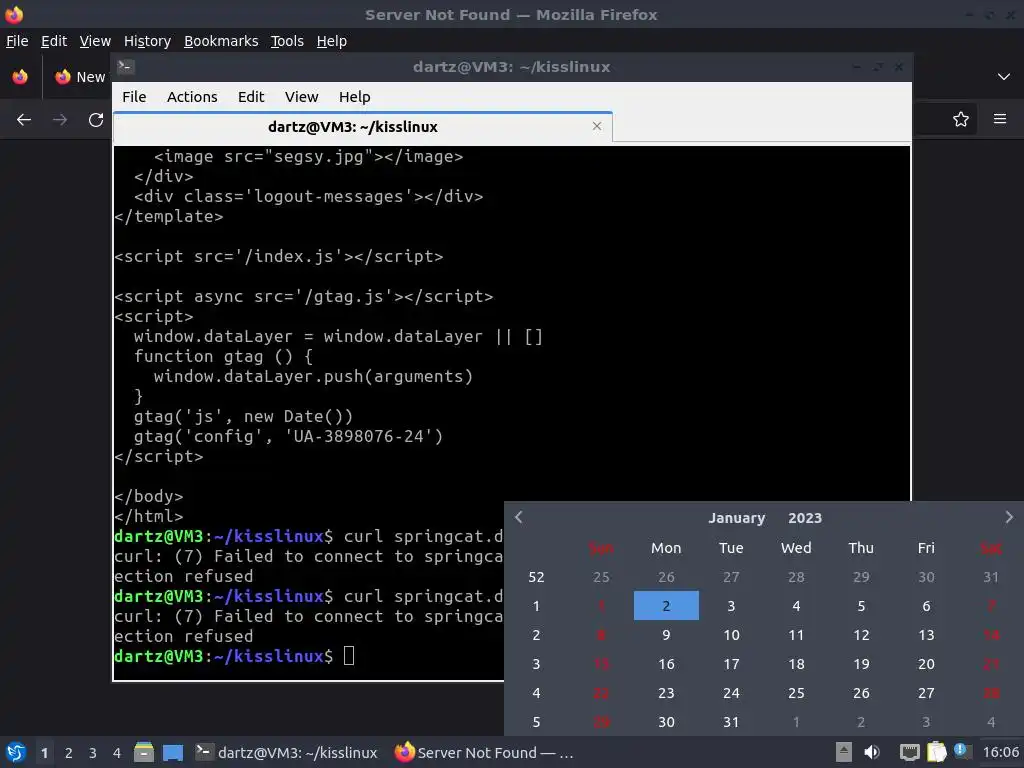This screenshot has height=768, width=1024.
Task: Open Firefox Edit menu
Action: pyautogui.click(x=54, y=41)
